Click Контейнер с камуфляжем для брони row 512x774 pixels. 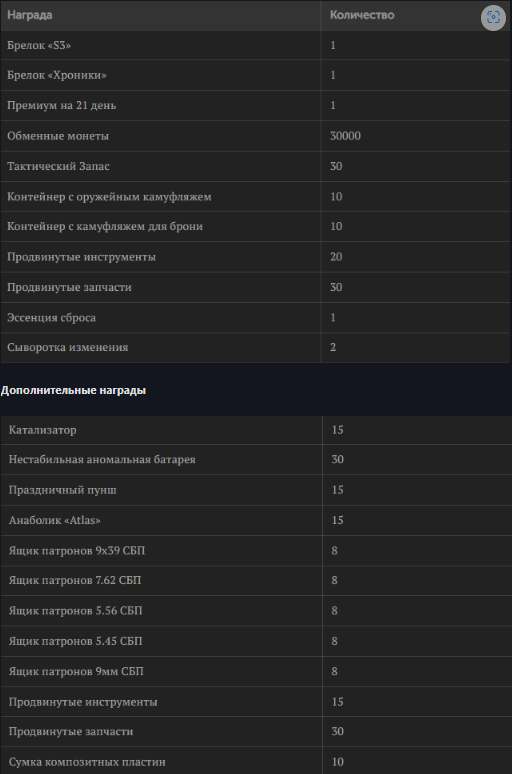click(255, 227)
